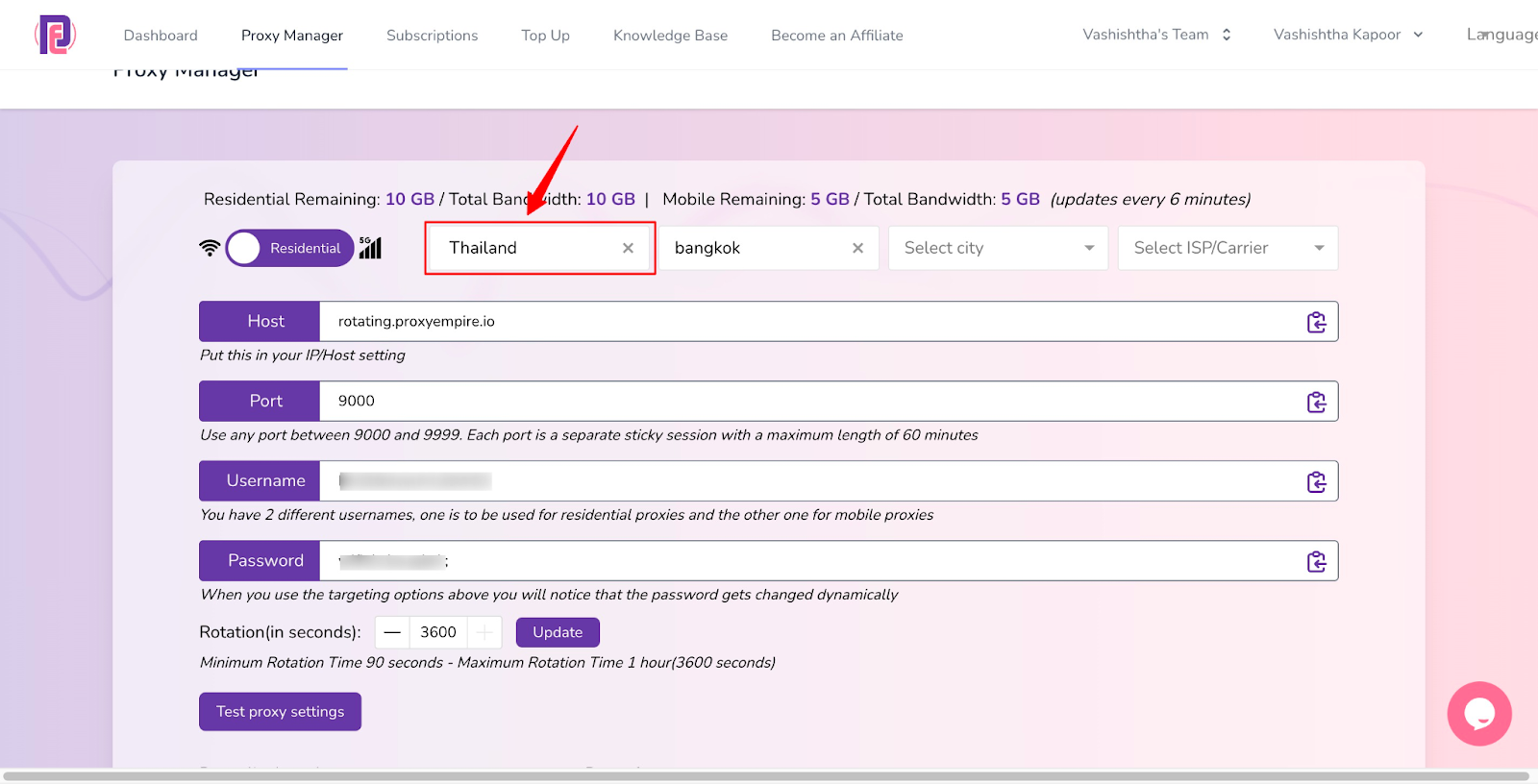
Task: Clear the bangkok region selection
Action: (x=857, y=248)
